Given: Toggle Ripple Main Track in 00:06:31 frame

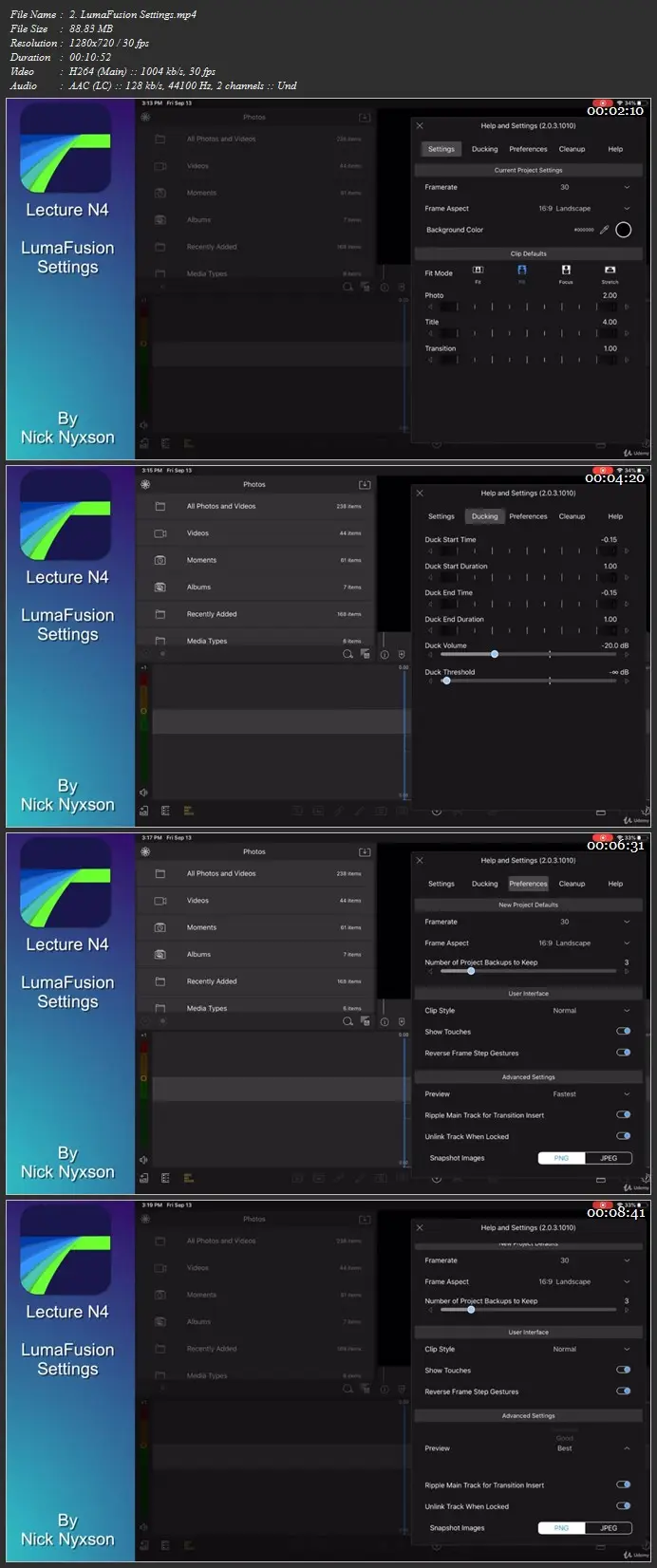Looking at the screenshot, I should pyautogui.click(x=624, y=1114).
